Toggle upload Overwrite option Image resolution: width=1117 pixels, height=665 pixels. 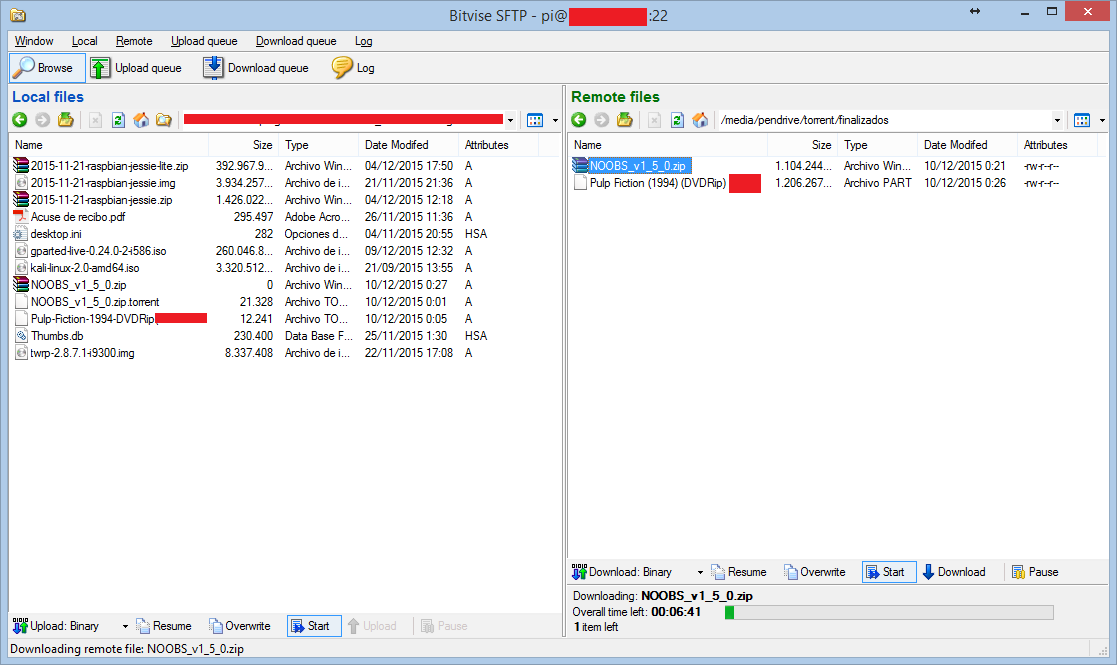click(239, 627)
